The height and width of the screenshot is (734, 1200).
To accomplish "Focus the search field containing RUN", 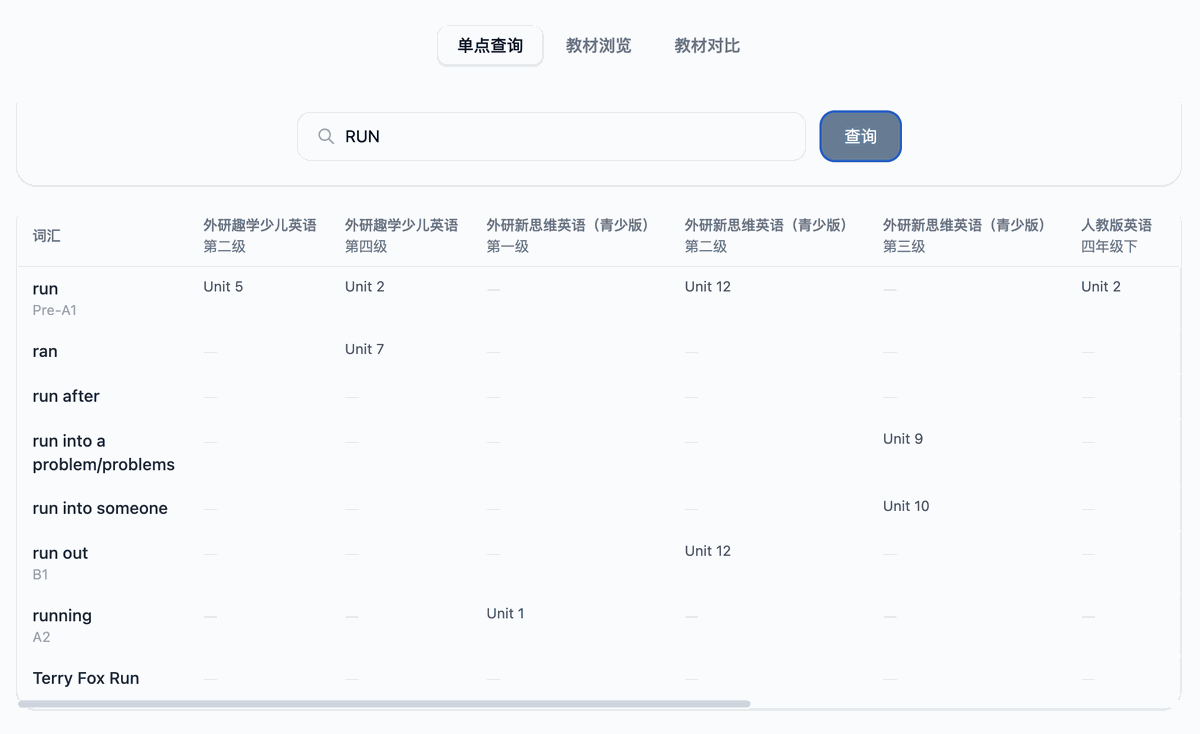I will 551,136.
